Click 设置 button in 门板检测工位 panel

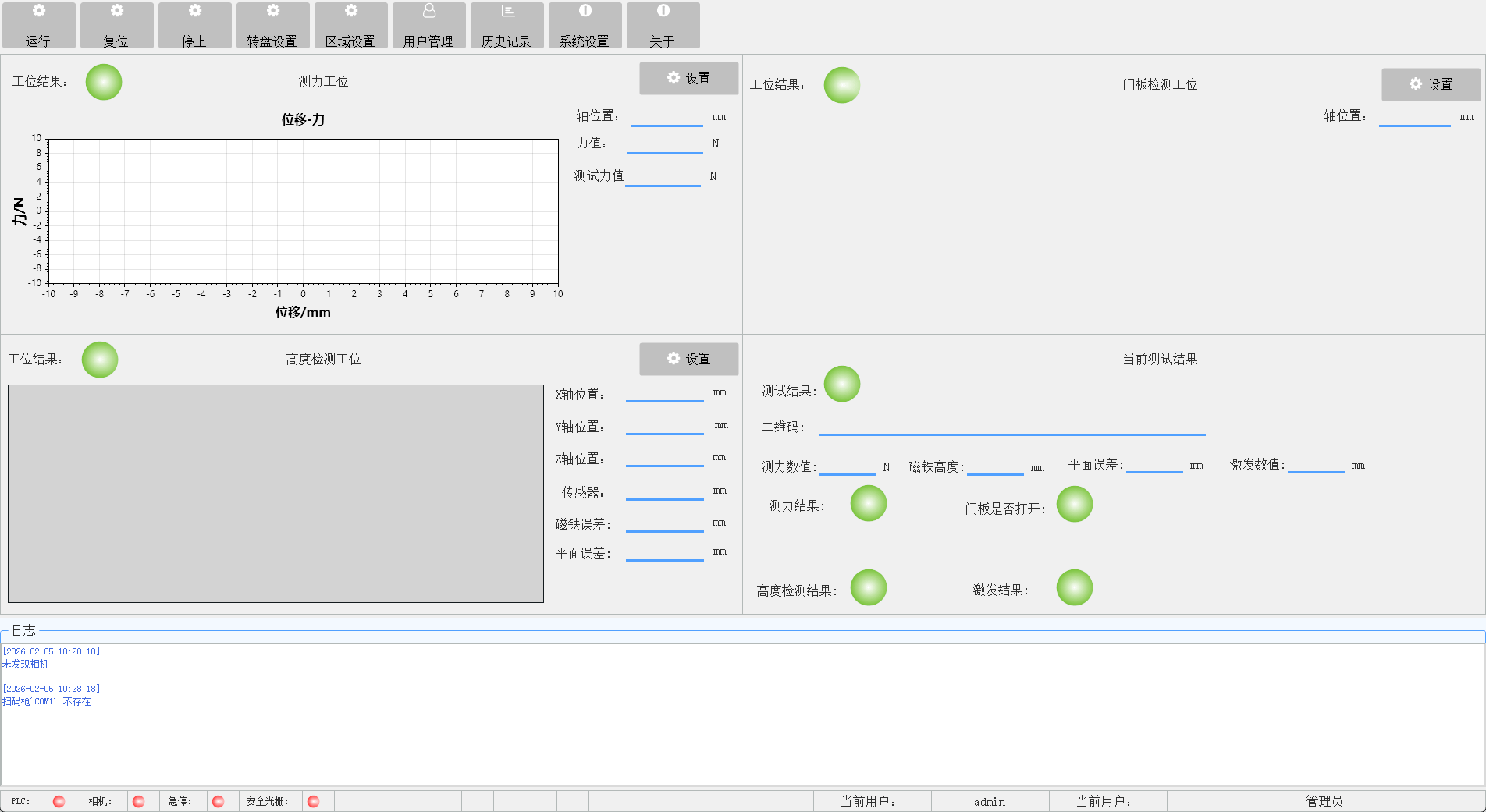coord(1430,84)
